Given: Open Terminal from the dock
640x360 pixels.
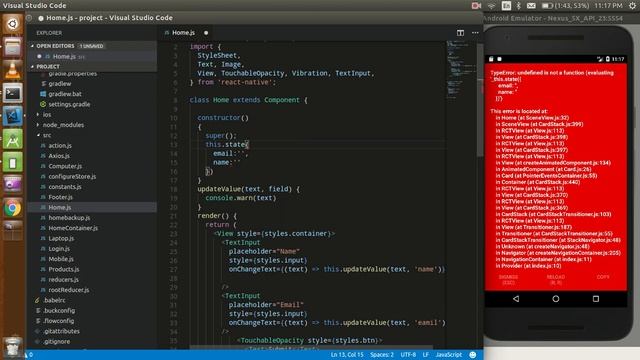Looking at the screenshot, I should (x=12, y=93).
